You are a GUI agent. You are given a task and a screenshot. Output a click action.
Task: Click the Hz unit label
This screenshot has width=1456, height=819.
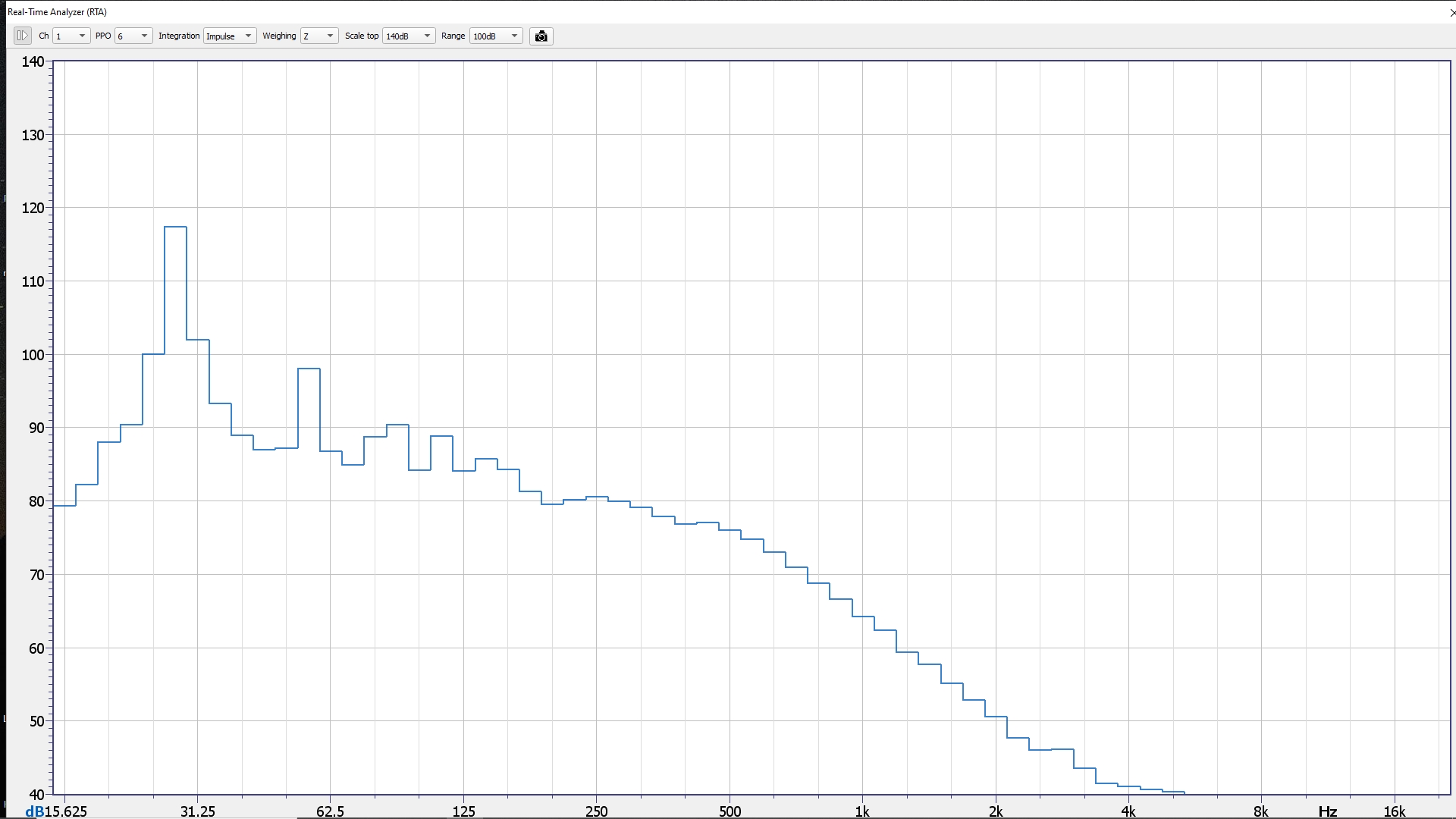[1327, 811]
